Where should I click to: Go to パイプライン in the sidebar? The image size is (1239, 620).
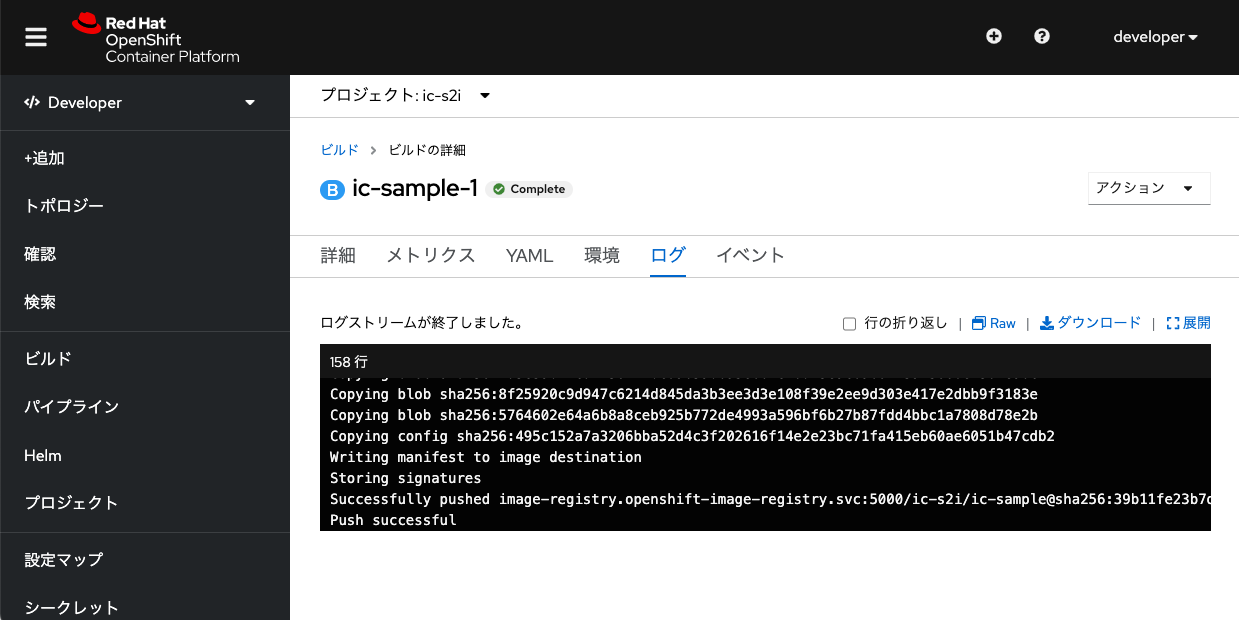(72, 407)
